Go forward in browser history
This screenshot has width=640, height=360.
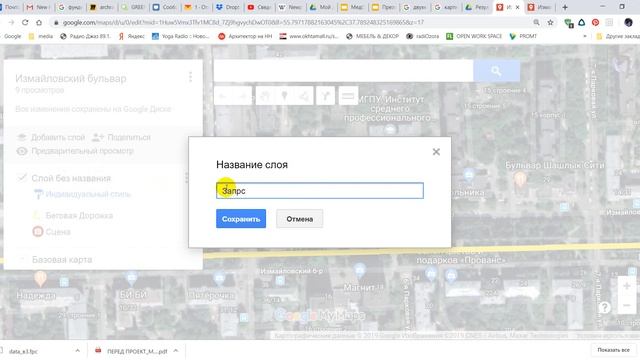click(x=11, y=22)
